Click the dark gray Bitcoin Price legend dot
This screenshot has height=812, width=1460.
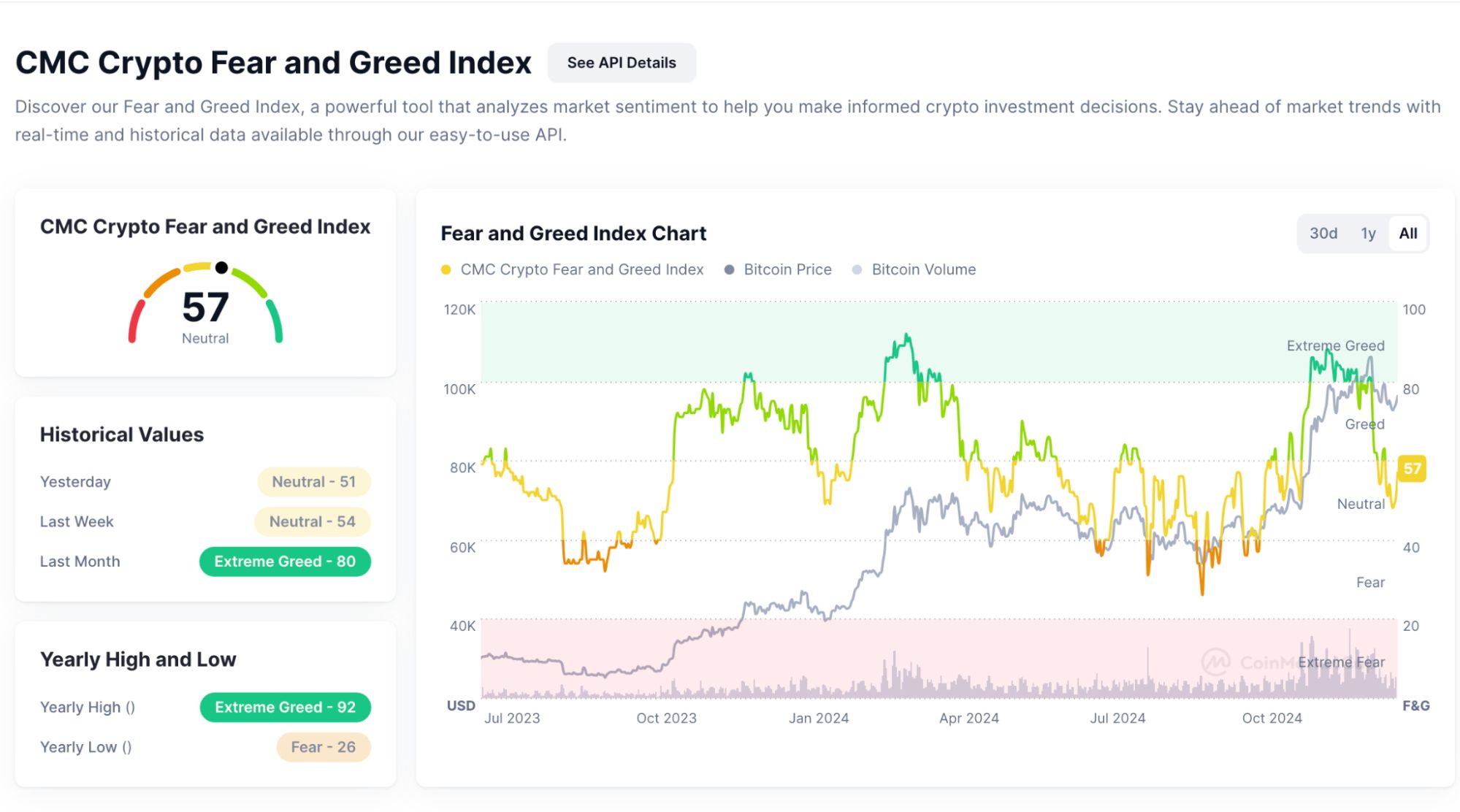pyautogui.click(x=729, y=269)
